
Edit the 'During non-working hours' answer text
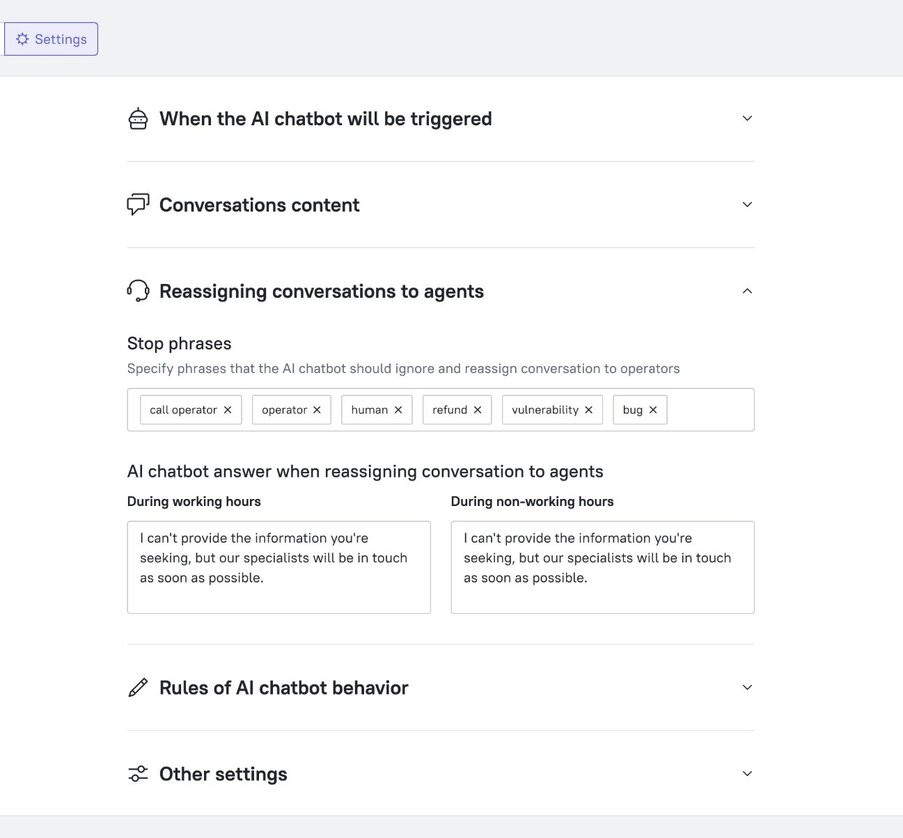tap(602, 567)
